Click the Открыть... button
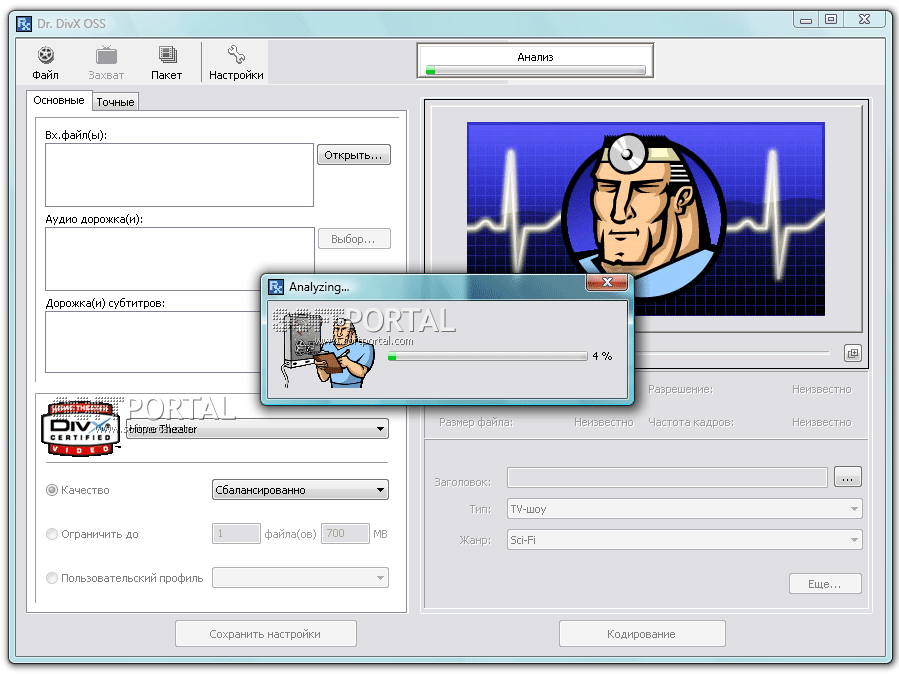Image resolution: width=899 pixels, height=674 pixels. 354,155
